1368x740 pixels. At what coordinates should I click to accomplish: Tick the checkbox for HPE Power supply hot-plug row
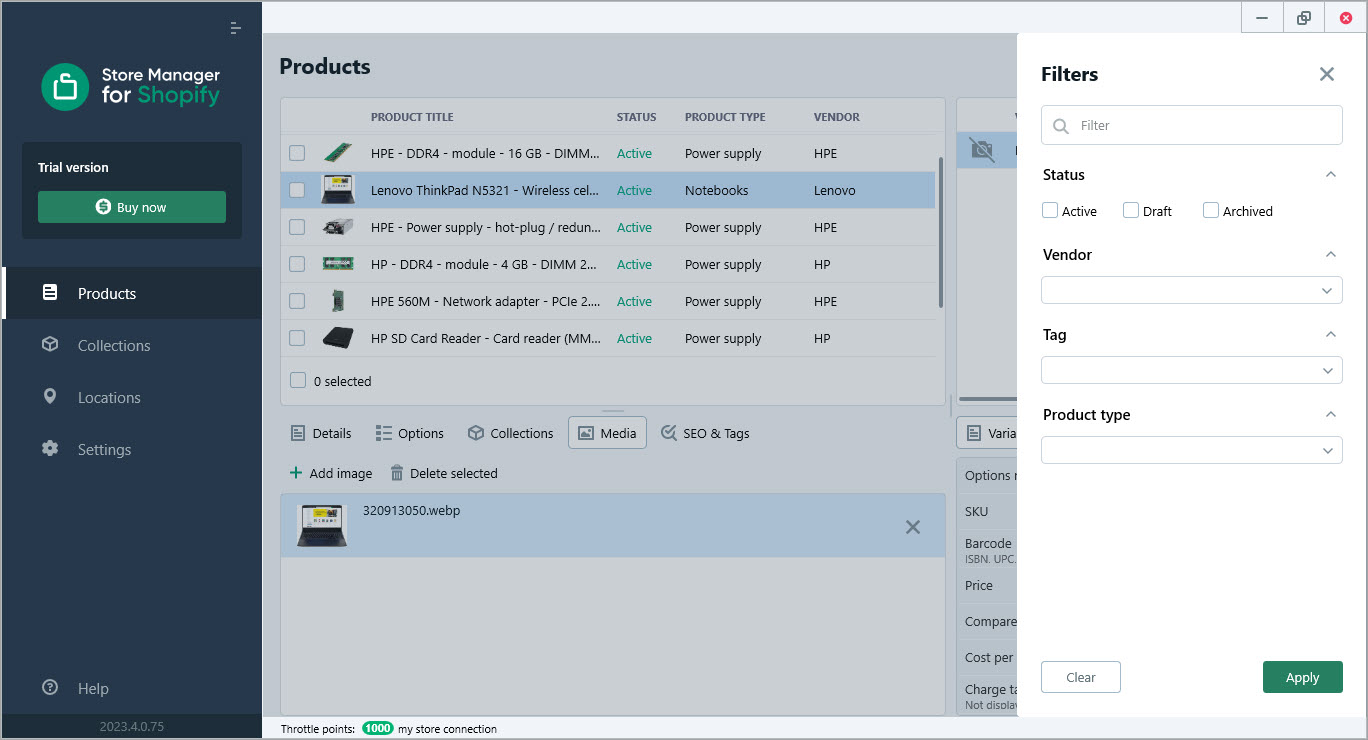(x=297, y=227)
